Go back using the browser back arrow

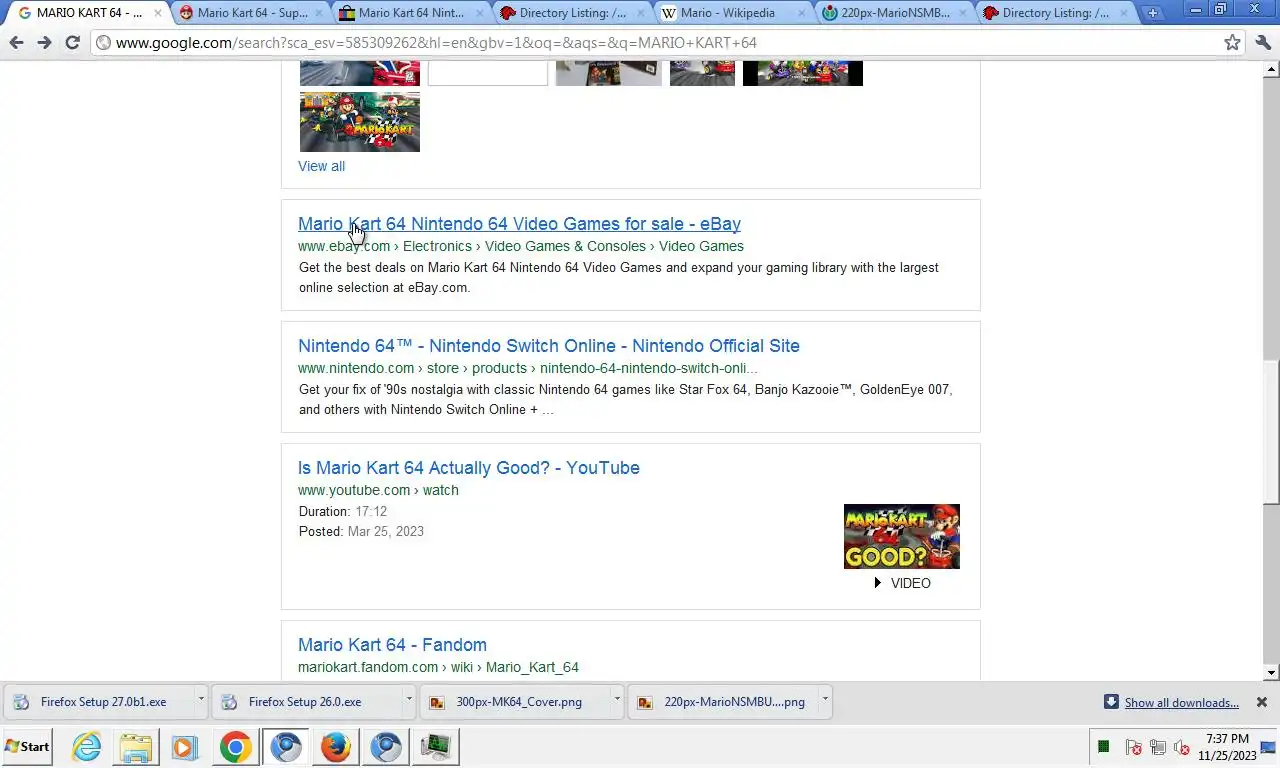(x=16, y=43)
